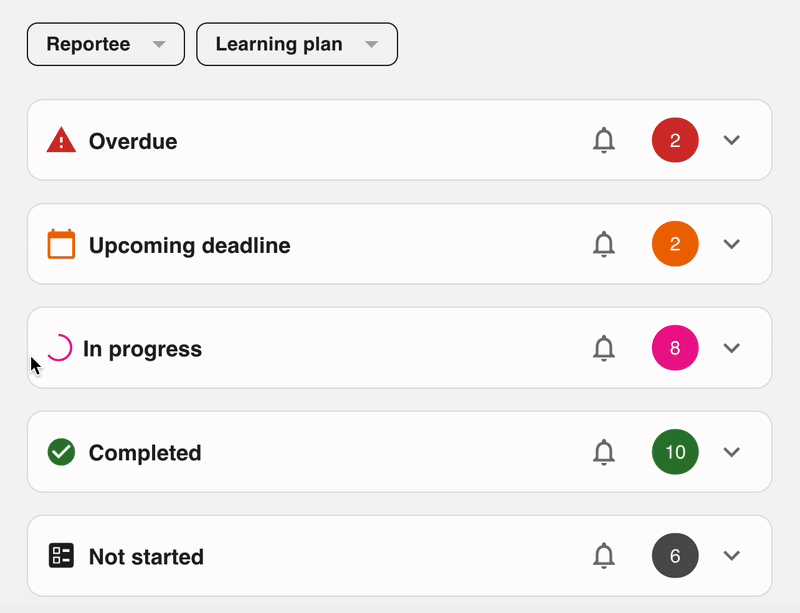Click the pink In progress spinner icon
The image size is (800, 613).
point(59,348)
